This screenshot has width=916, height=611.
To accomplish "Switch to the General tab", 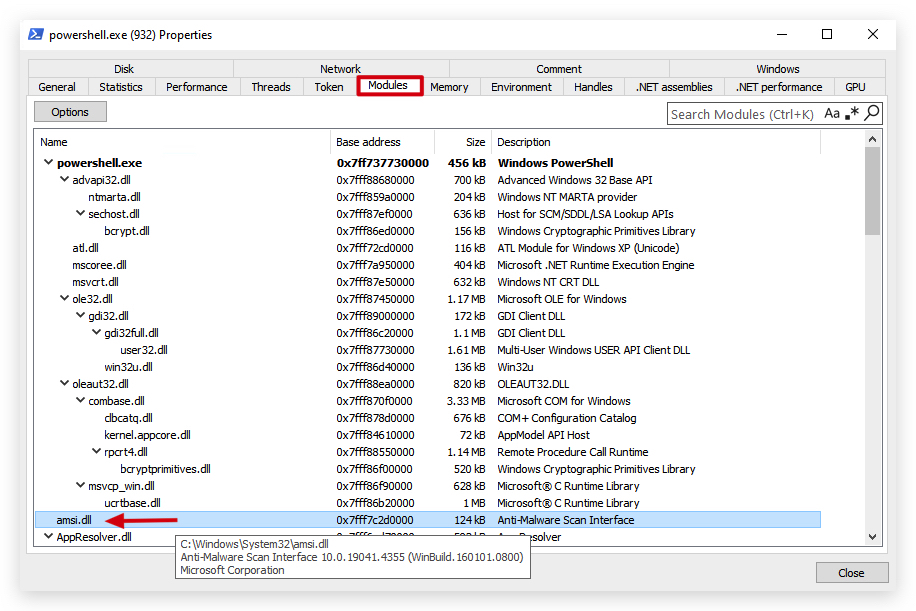I will click(57, 87).
